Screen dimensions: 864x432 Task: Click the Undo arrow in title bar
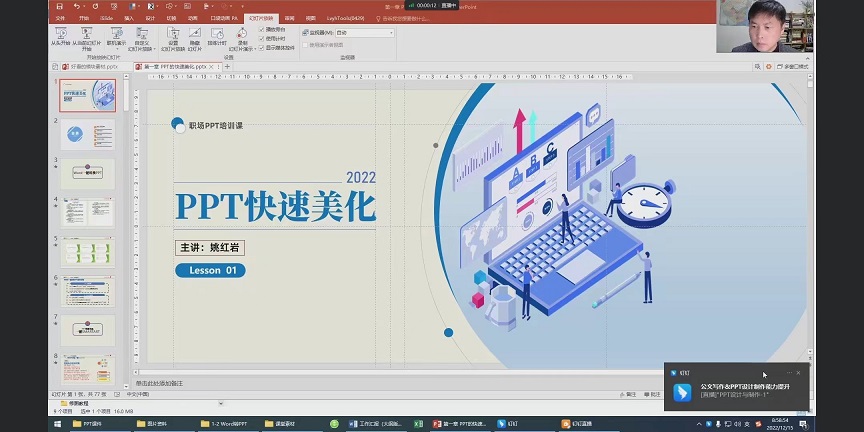tap(77, 6)
